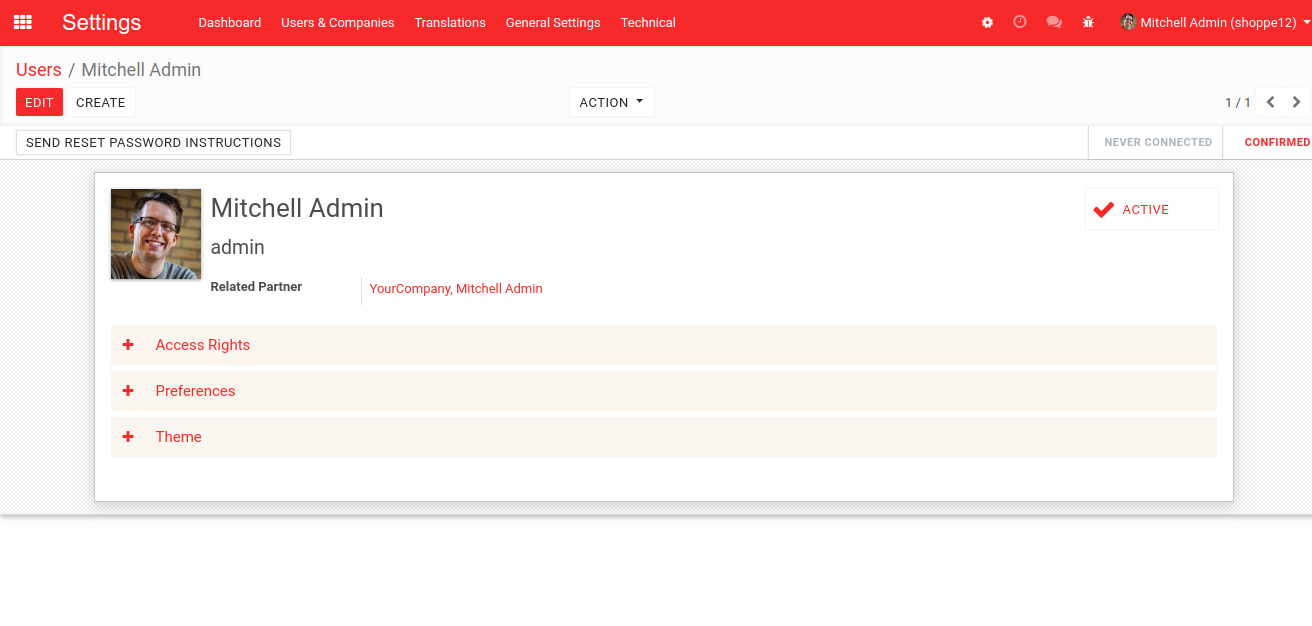Open the activities clock icon
Screen dimensions: 1312x626
point(1020,22)
